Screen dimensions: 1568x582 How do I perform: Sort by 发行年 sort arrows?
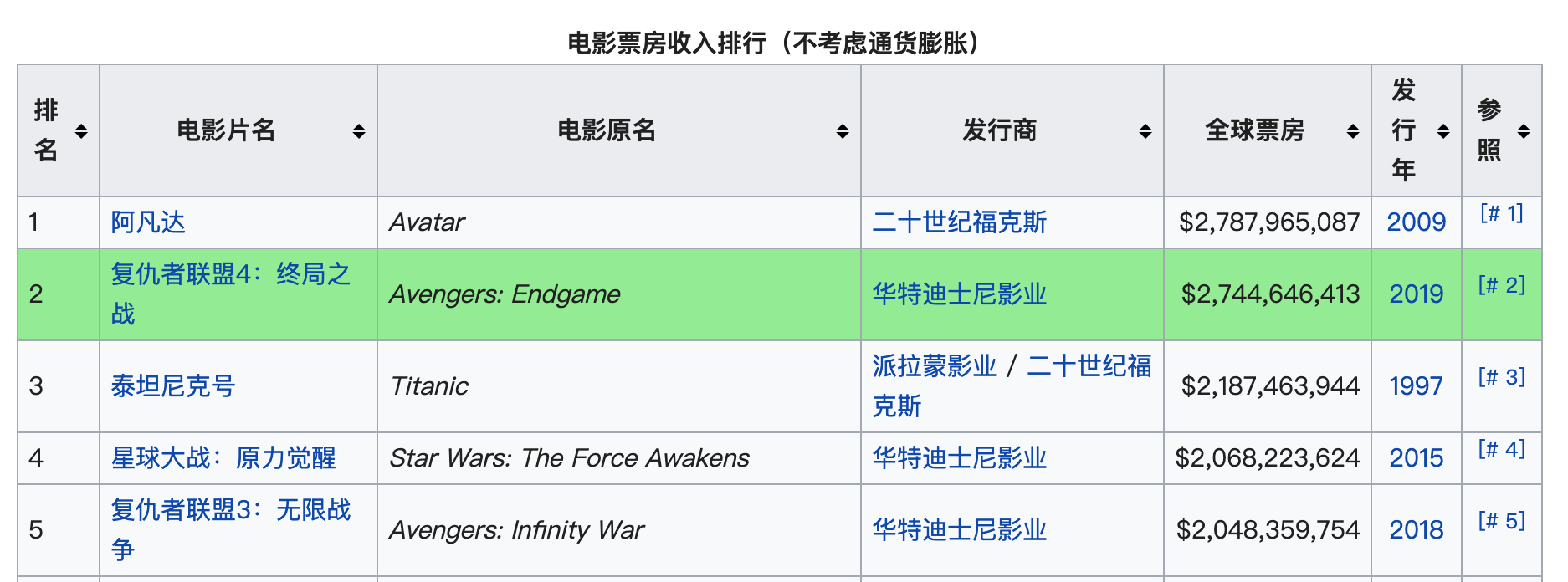tap(1443, 131)
